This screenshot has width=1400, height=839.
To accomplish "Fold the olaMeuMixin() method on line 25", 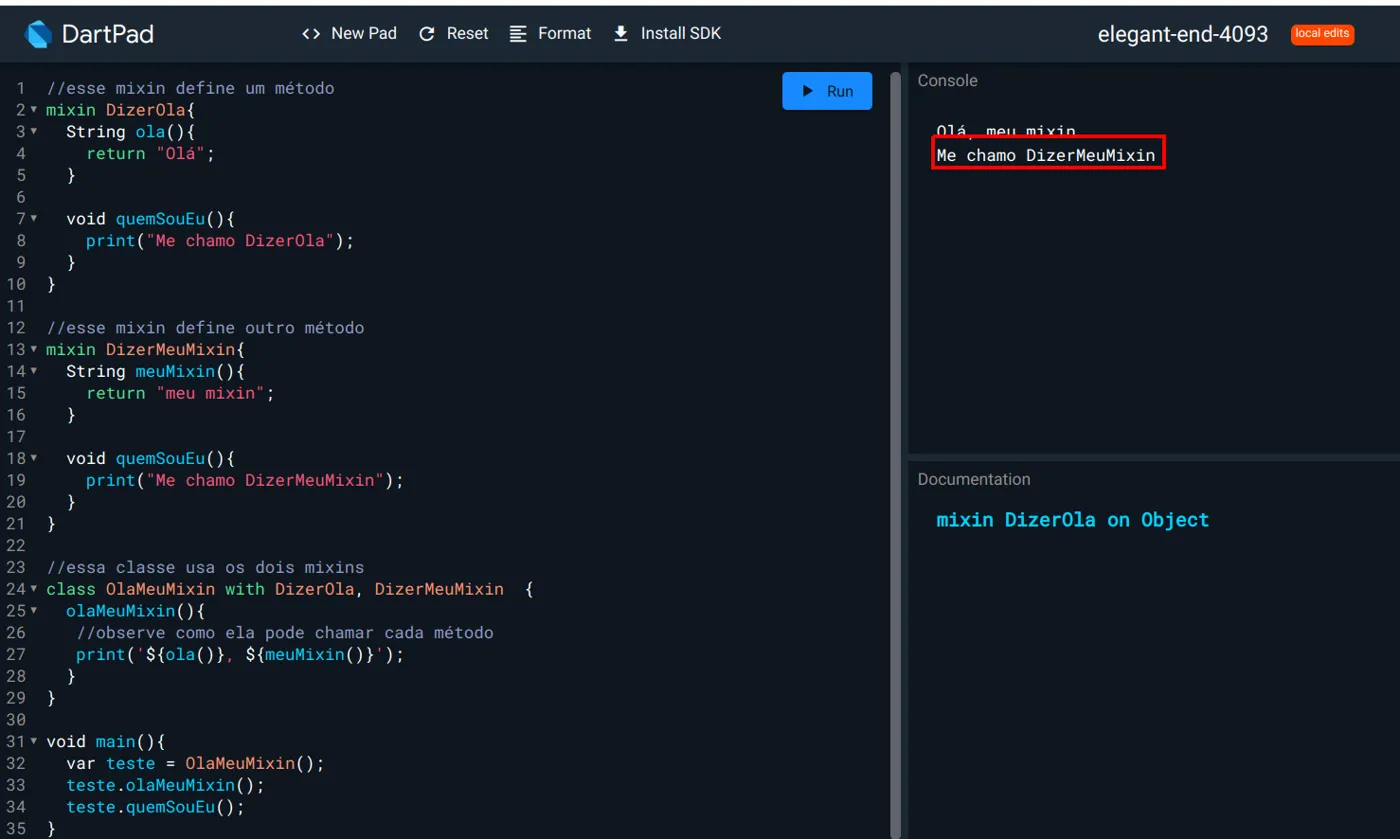I will click(34, 611).
